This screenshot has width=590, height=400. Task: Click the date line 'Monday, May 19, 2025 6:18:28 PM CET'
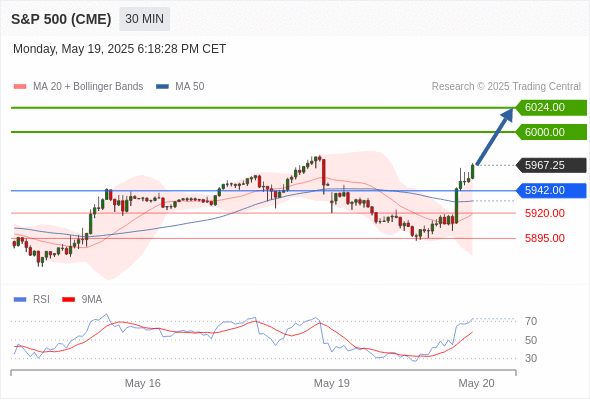coord(119,49)
